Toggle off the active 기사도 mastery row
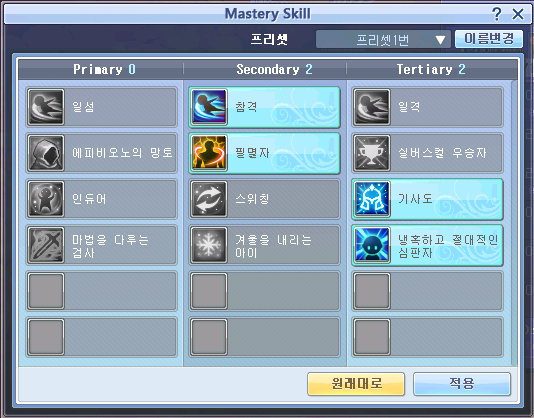The height and width of the screenshot is (418, 534). [x=427, y=199]
